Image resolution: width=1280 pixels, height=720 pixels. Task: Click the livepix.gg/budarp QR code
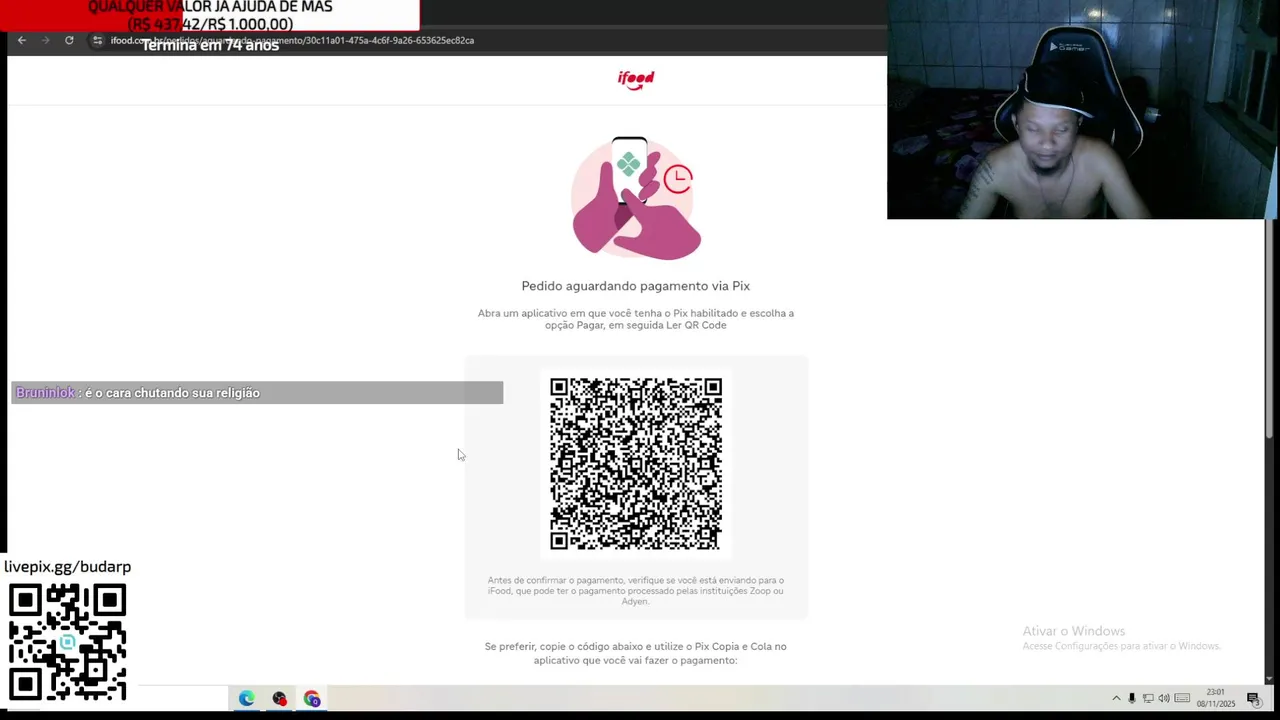coord(68,642)
